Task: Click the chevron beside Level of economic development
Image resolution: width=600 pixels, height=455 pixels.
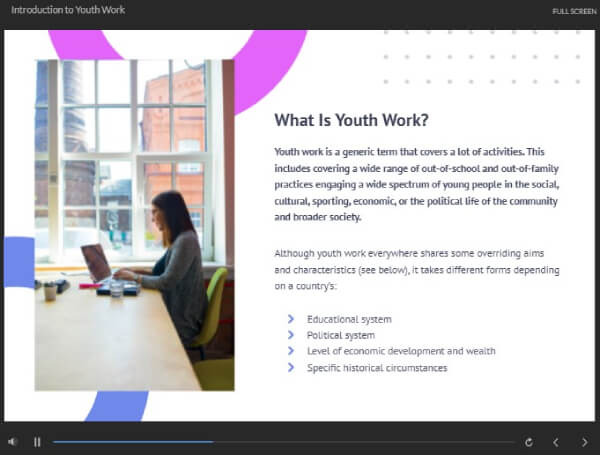Action: click(291, 351)
